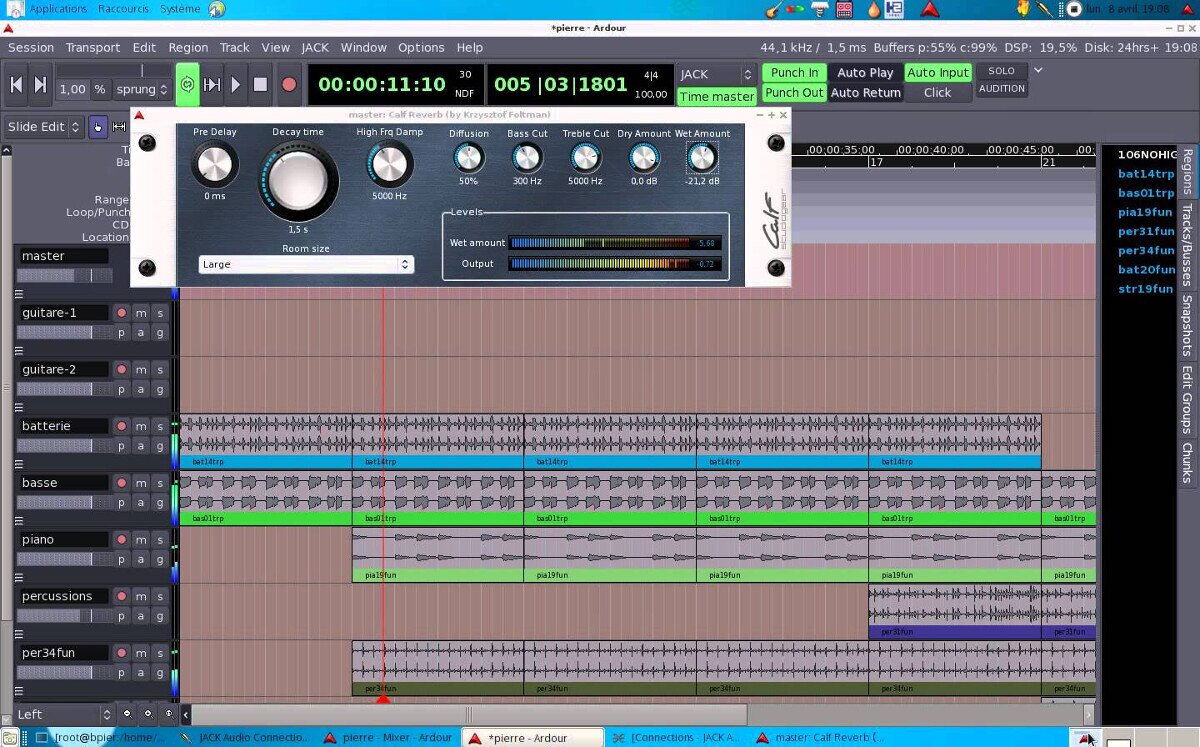This screenshot has width=1200, height=747.
Task: Toggle the Punch In button
Action: [x=794, y=73]
